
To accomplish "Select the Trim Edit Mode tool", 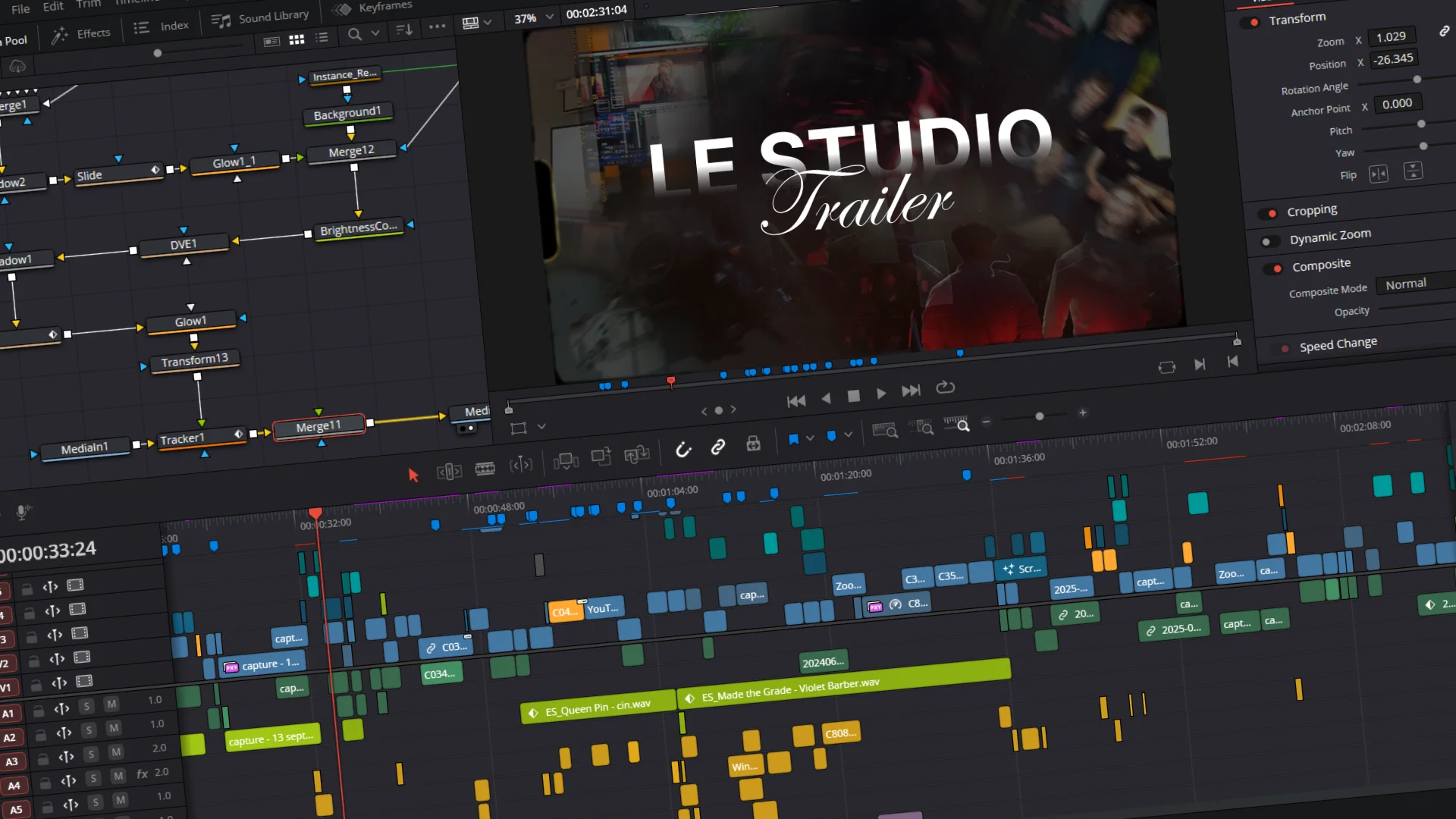I will coord(449,472).
